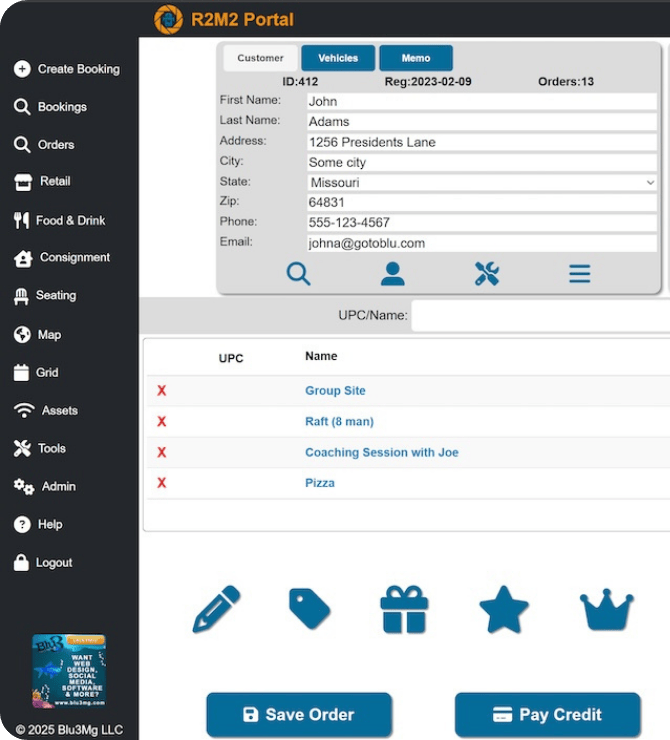Switch to the Vehicles tab
The width and height of the screenshot is (670, 740).
338,58
